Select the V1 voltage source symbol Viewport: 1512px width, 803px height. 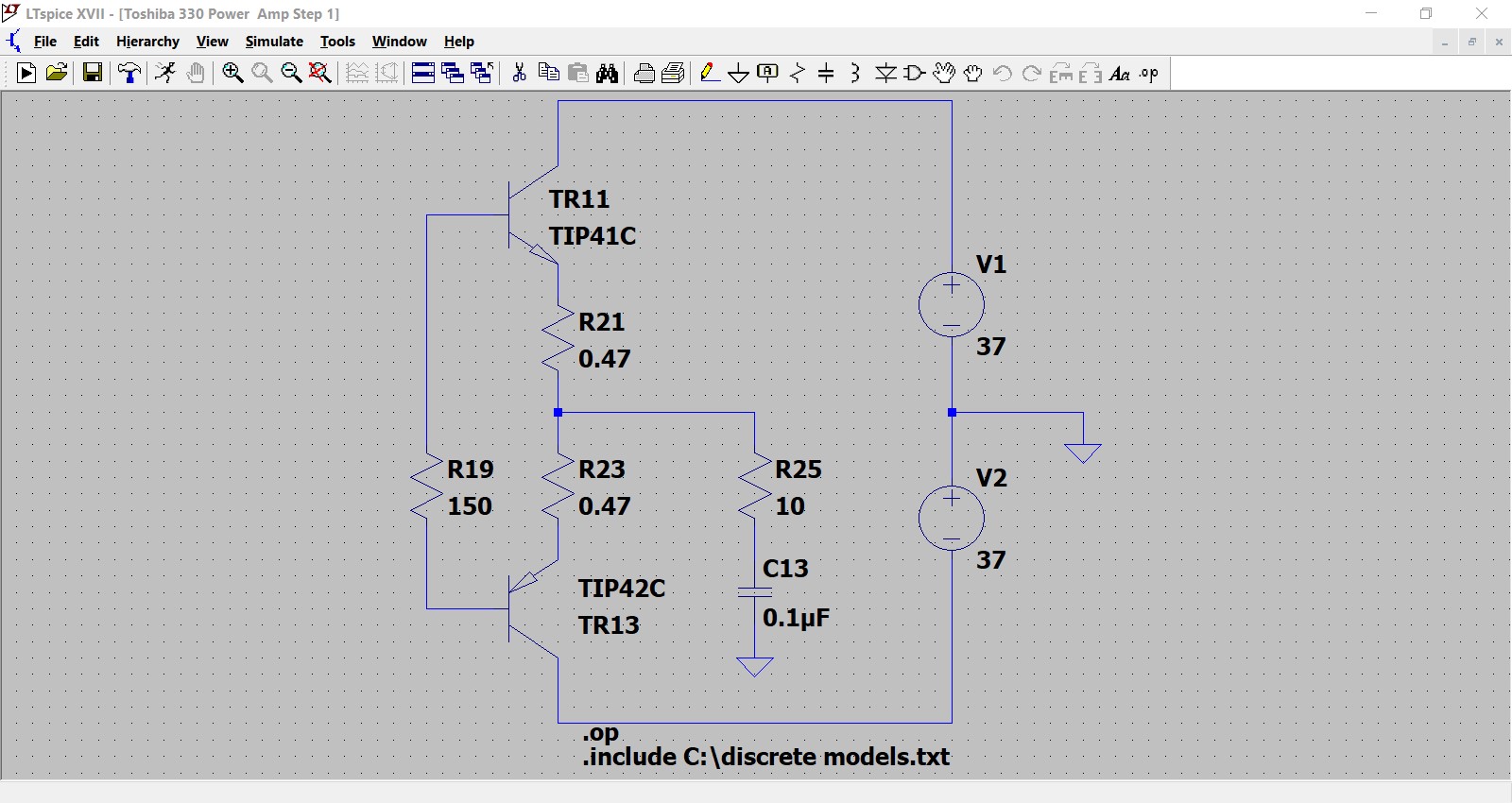(x=952, y=304)
